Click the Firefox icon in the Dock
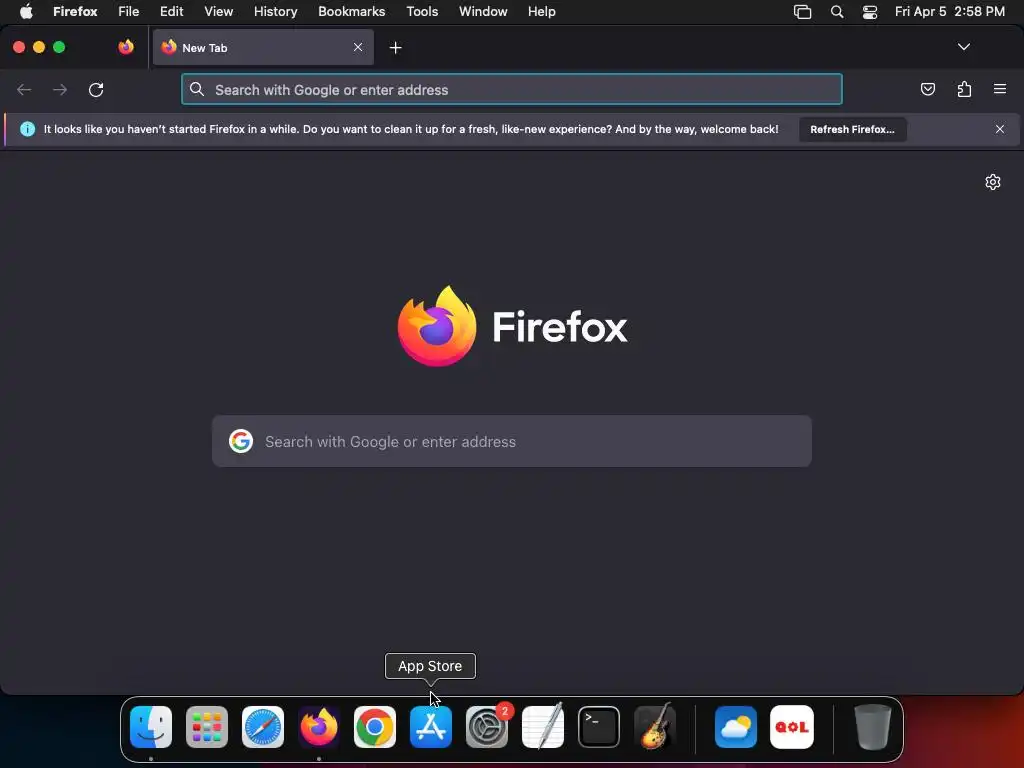The width and height of the screenshot is (1024, 768). pos(319,727)
